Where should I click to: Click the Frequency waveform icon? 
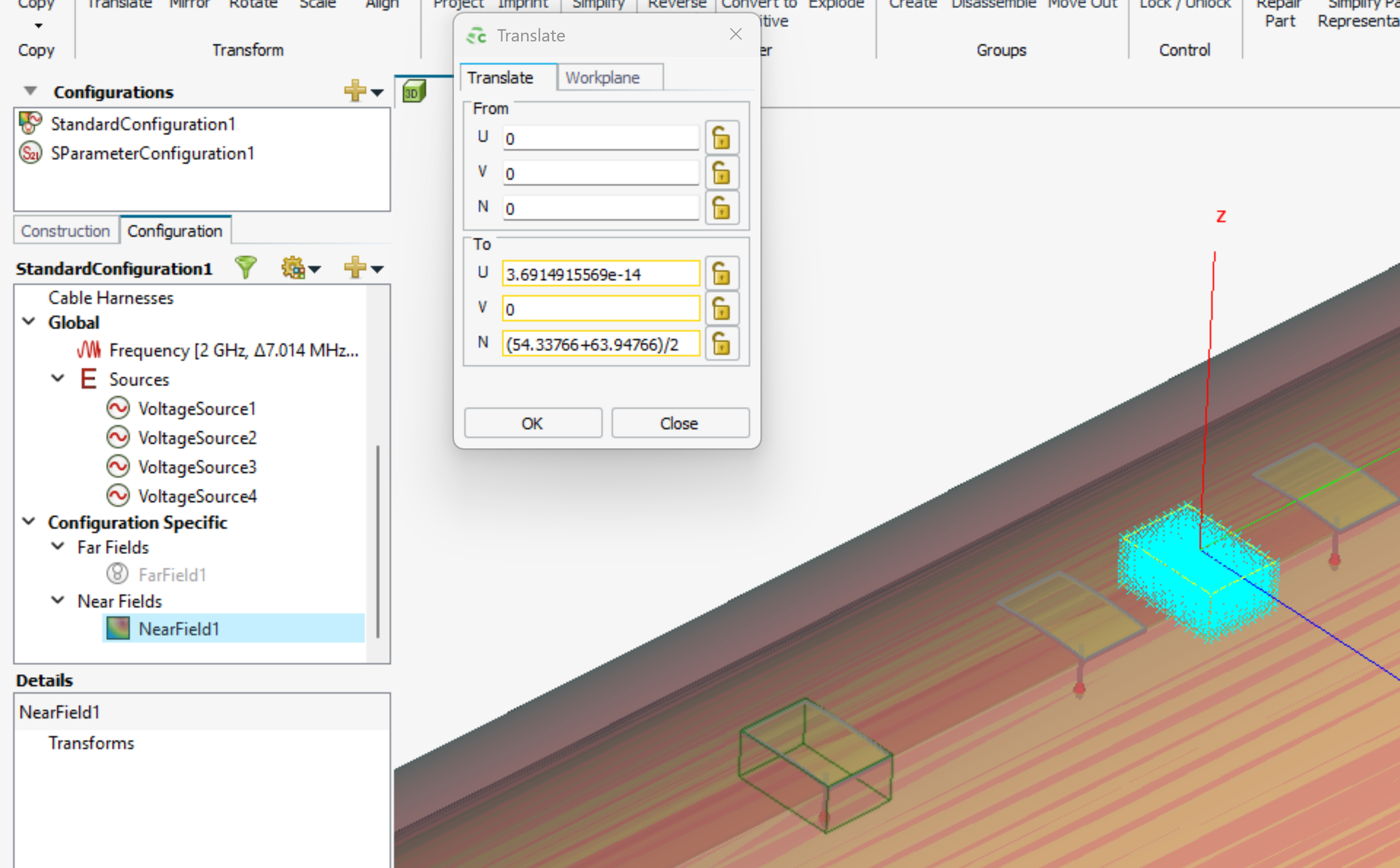tap(89, 350)
